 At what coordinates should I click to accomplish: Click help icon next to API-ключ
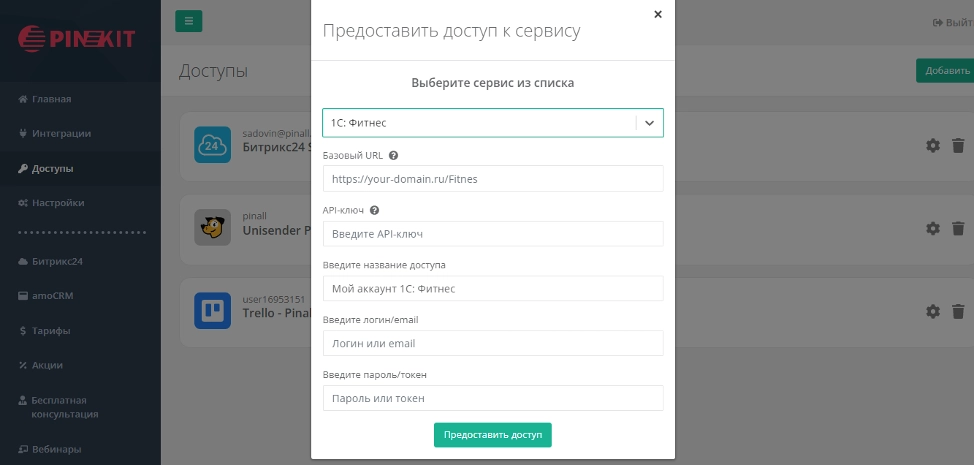(x=375, y=211)
